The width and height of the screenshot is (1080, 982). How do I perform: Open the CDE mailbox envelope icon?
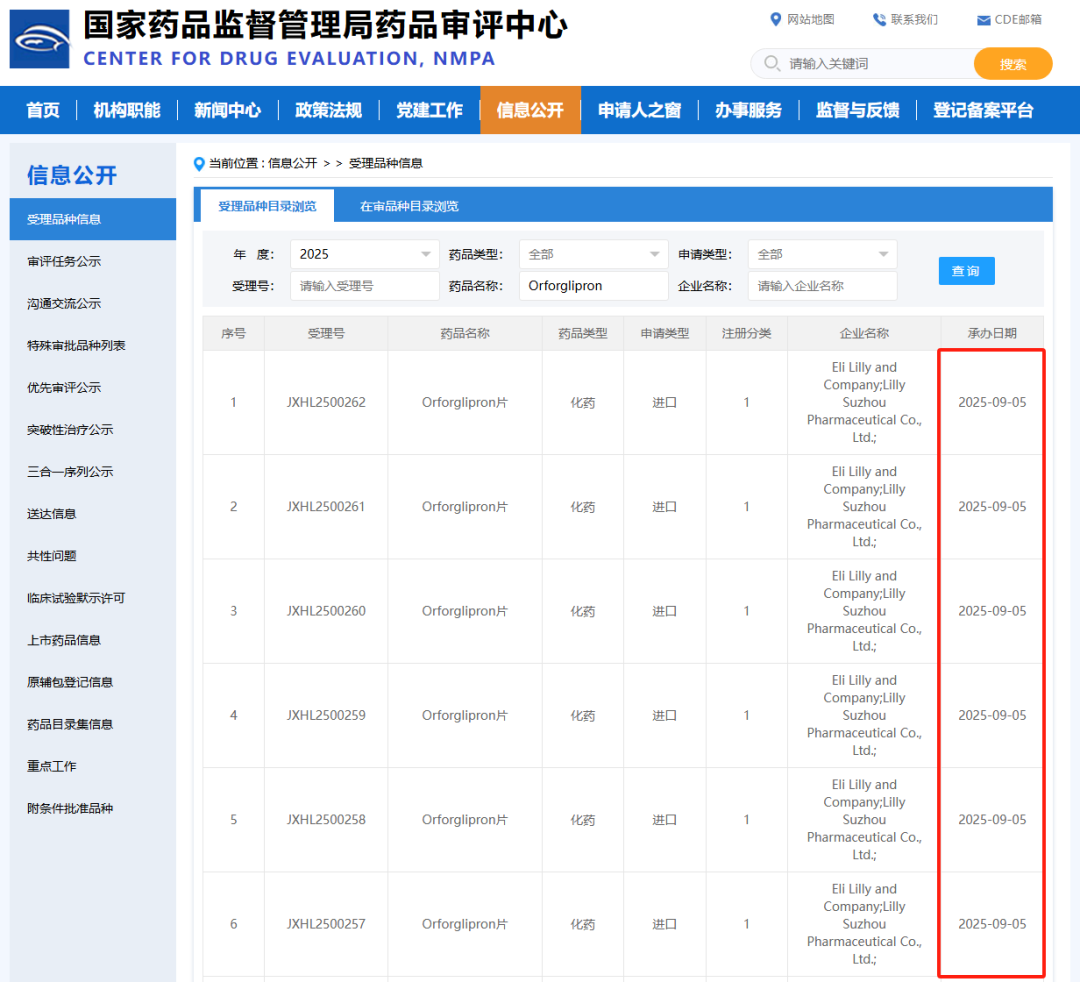(x=984, y=20)
